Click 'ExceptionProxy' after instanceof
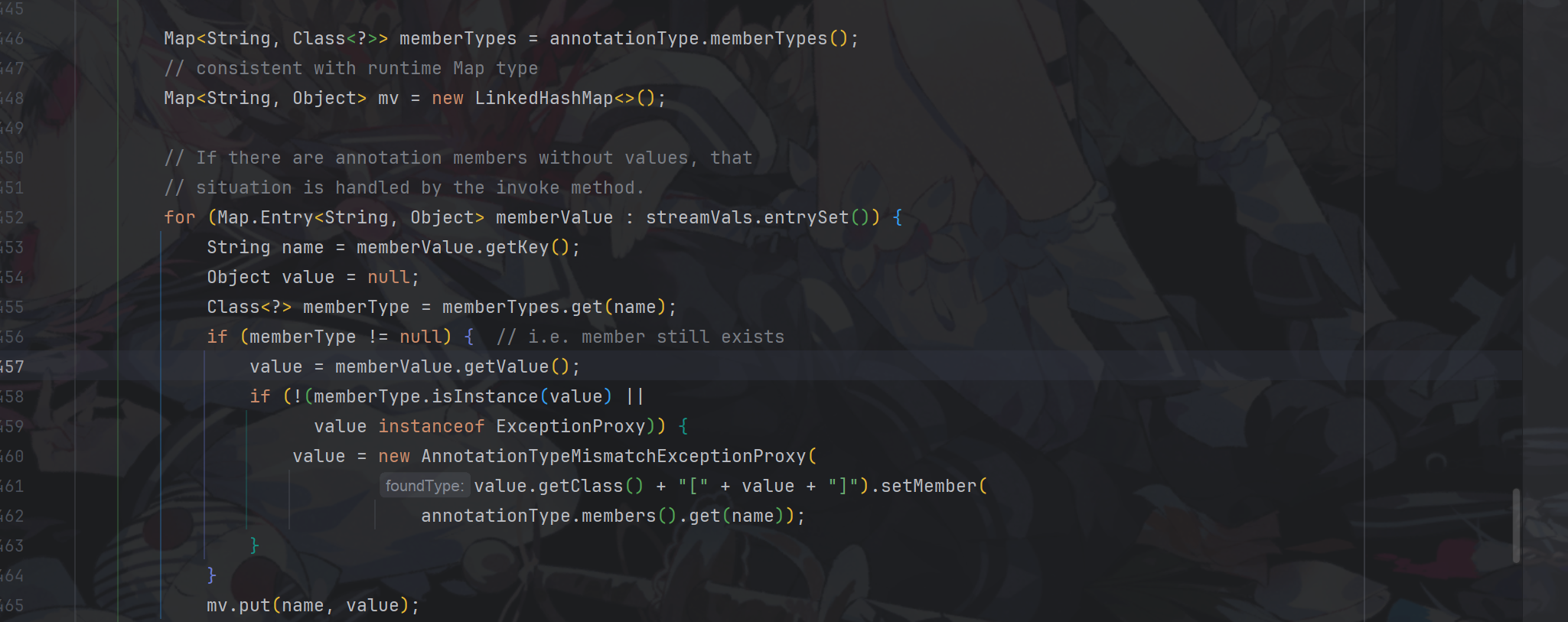This screenshot has height=622, width=1568. (x=570, y=426)
